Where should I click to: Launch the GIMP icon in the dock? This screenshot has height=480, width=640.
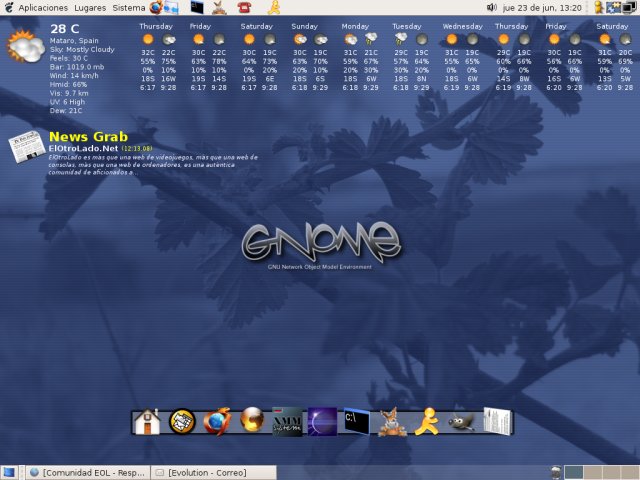461,422
